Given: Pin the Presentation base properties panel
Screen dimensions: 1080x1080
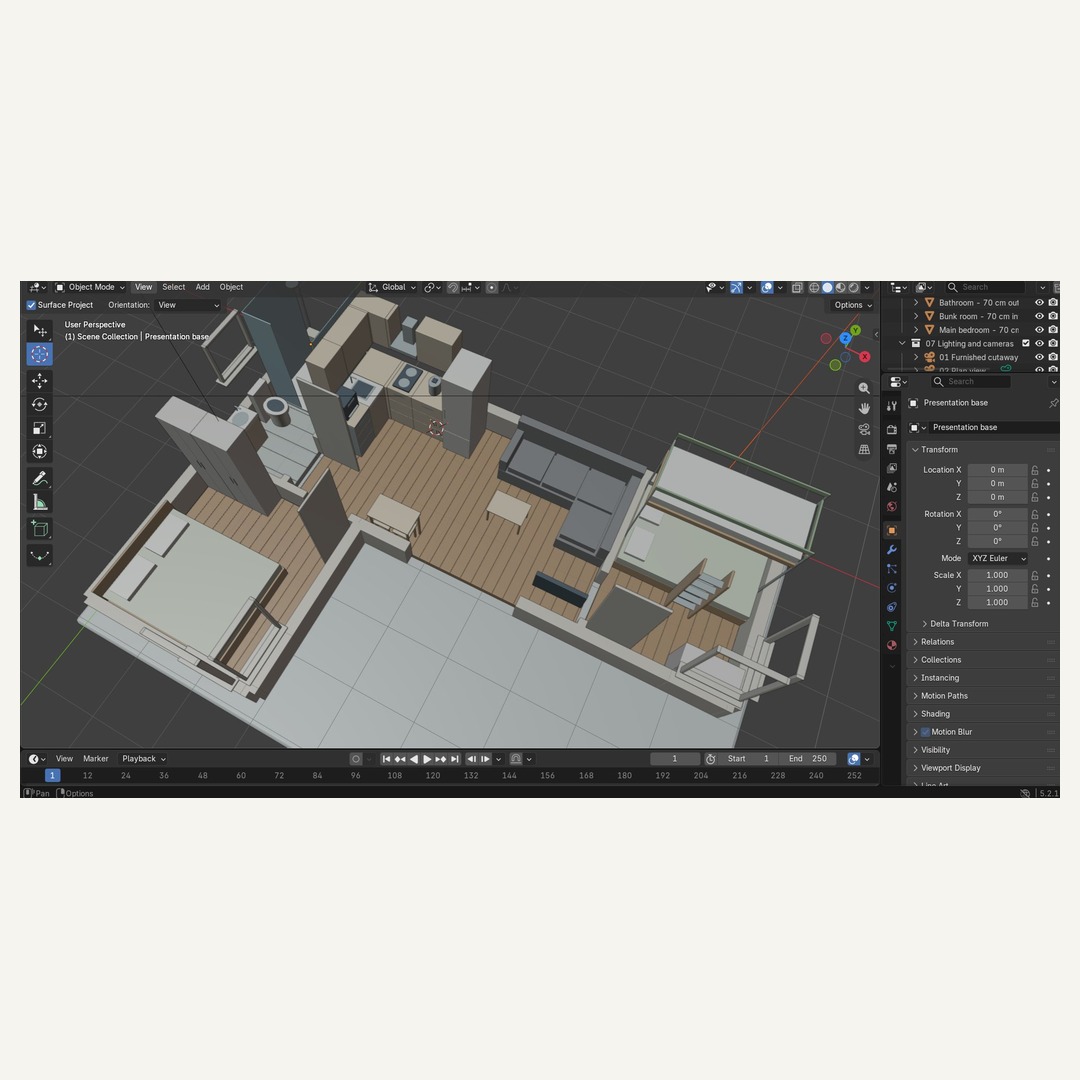Looking at the screenshot, I should 1053,403.
